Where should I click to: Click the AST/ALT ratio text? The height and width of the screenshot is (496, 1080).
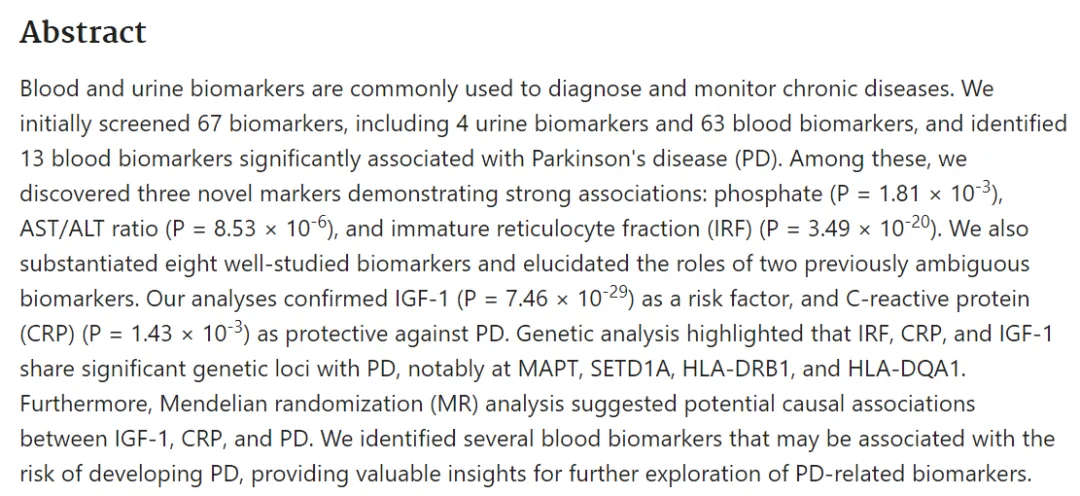(x=88, y=229)
